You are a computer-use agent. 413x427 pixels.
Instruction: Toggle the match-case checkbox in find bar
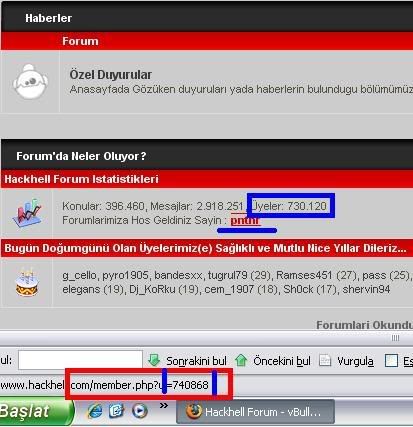[391, 360]
